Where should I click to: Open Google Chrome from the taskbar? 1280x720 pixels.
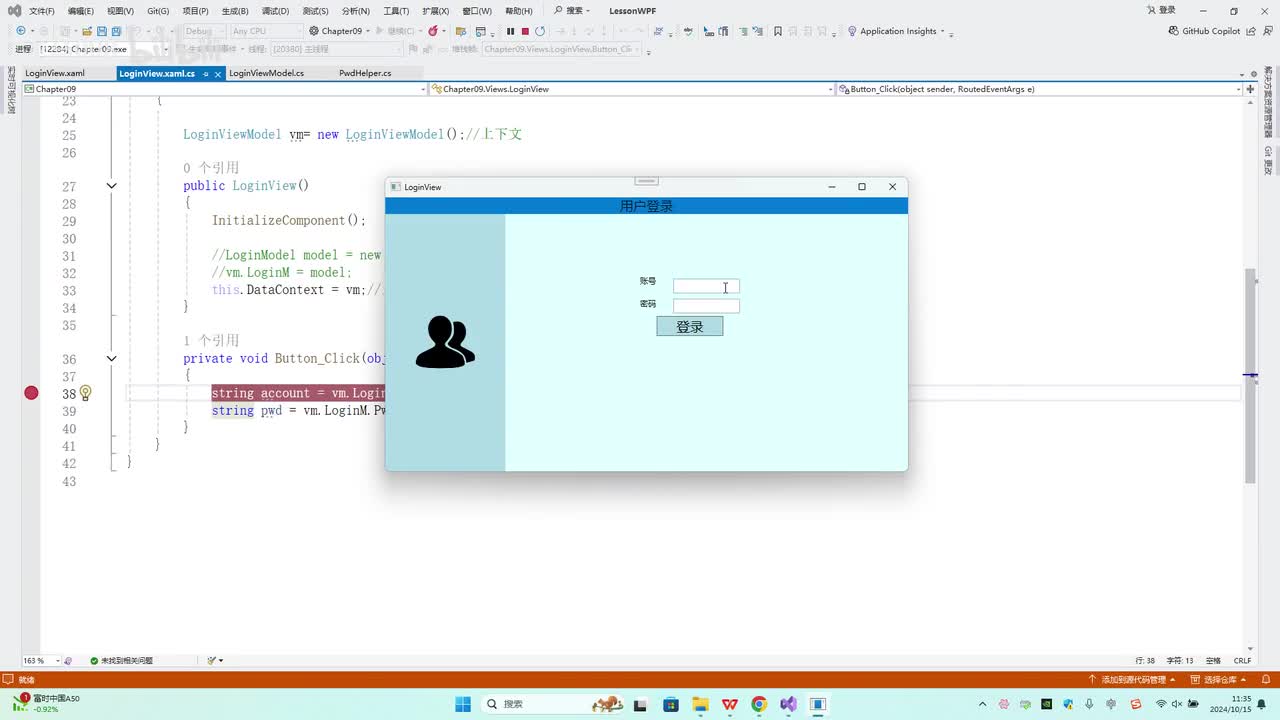click(759, 704)
